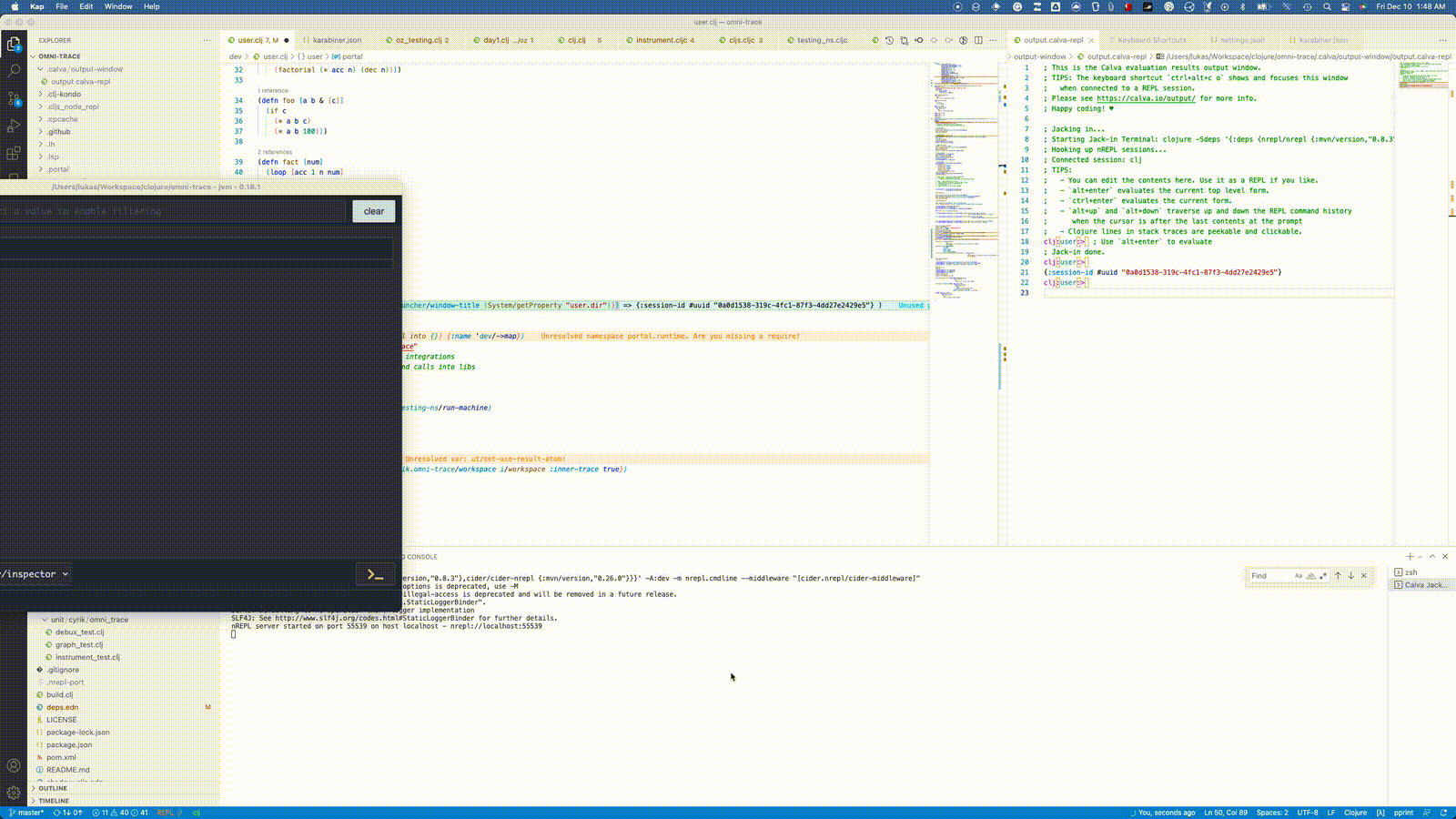Open the Manage gear icon

14,793
